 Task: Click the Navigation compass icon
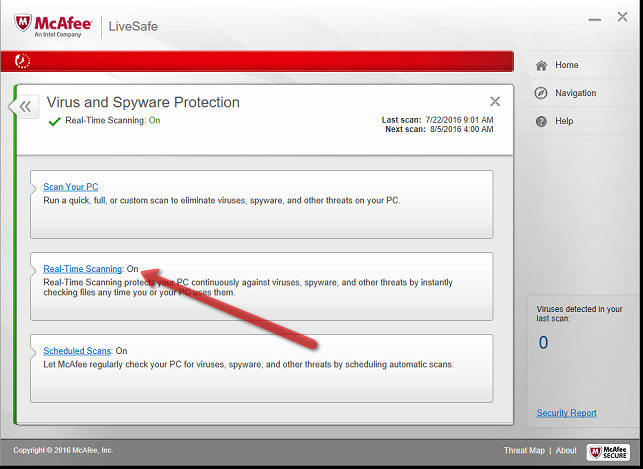[x=541, y=93]
